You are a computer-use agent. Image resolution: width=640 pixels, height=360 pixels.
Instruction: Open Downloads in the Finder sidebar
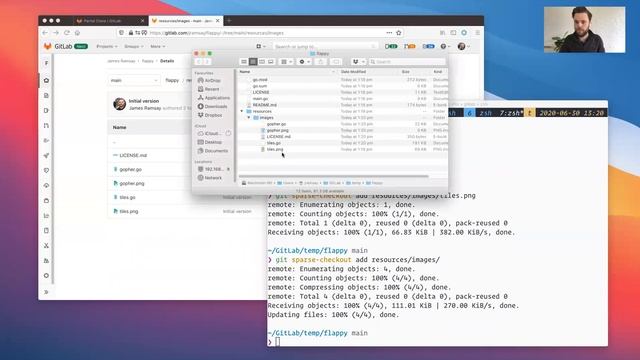[213, 107]
